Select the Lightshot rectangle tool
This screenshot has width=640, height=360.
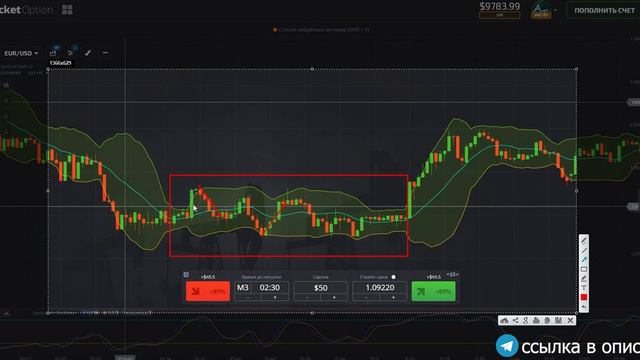pos(584,269)
